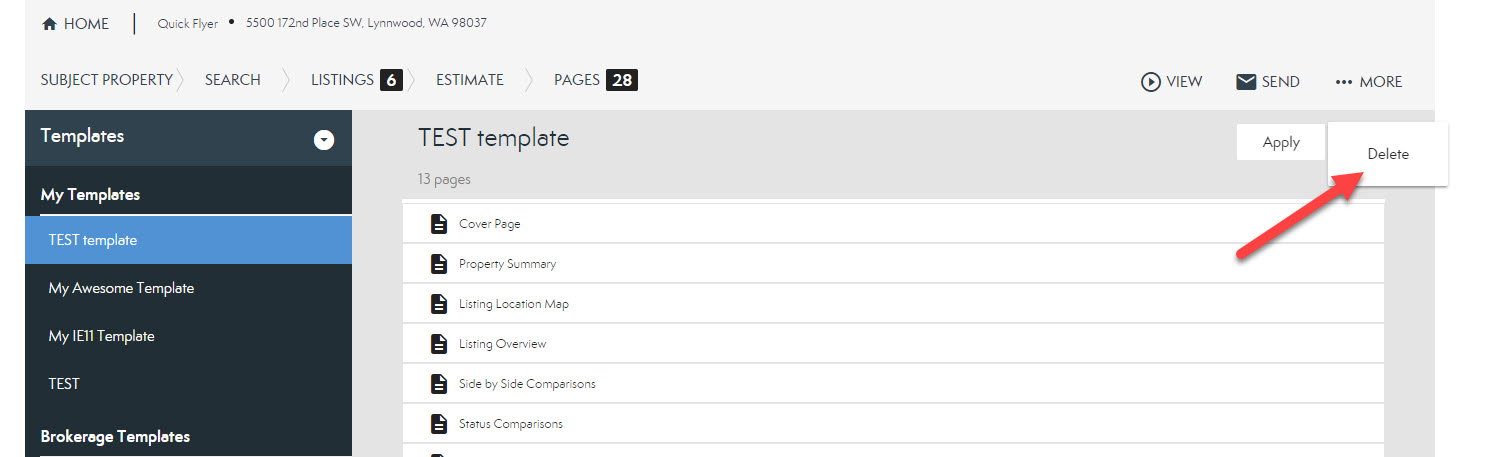Open the Listings step with 6 badge
1509x457 pixels.
pos(355,80)
